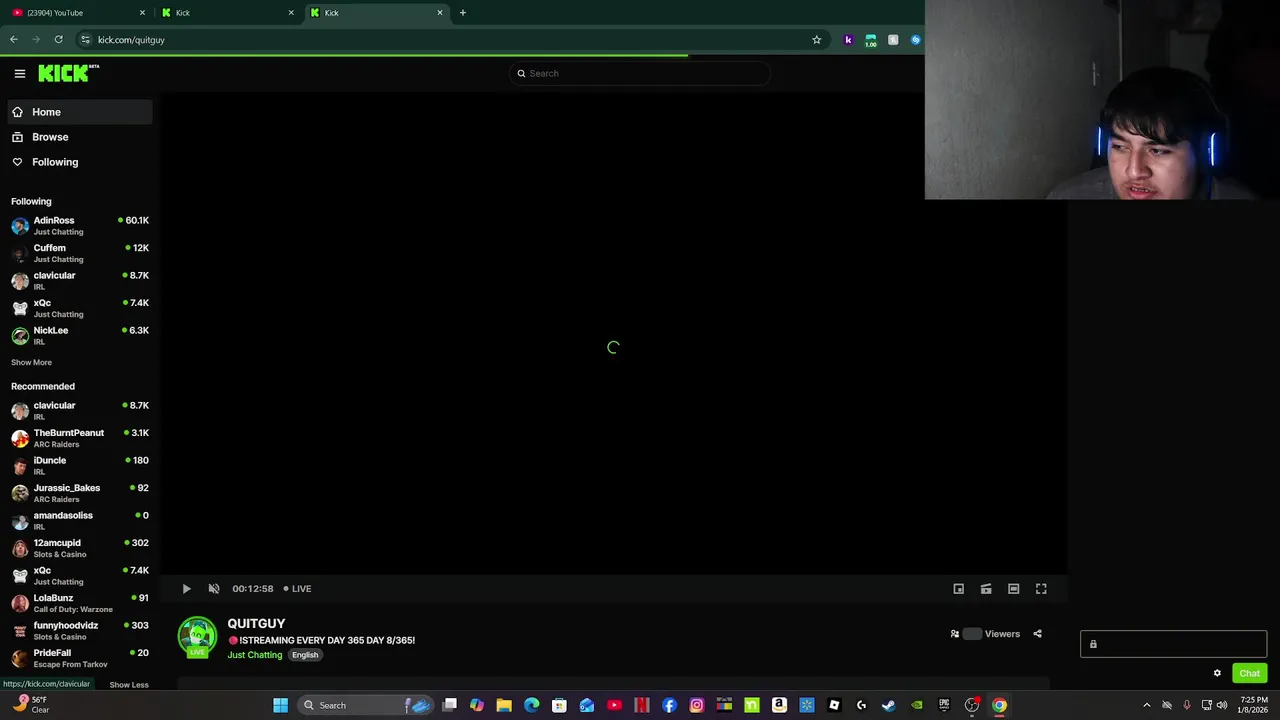Open the Windows Start menu
The width and height of the screenshot is (1280, 720).
click(x=280, y=705)
